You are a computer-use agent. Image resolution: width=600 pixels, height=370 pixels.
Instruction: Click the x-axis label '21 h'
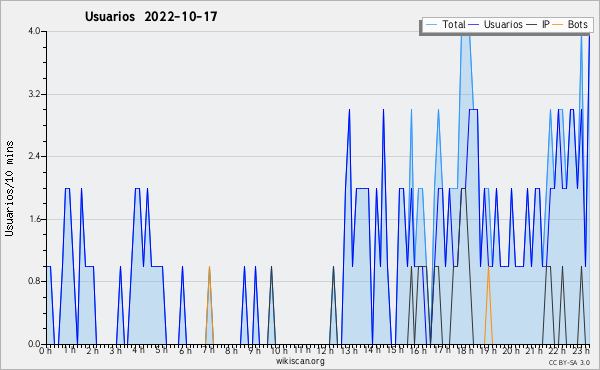pyautogui.click(x=534, y=351)
